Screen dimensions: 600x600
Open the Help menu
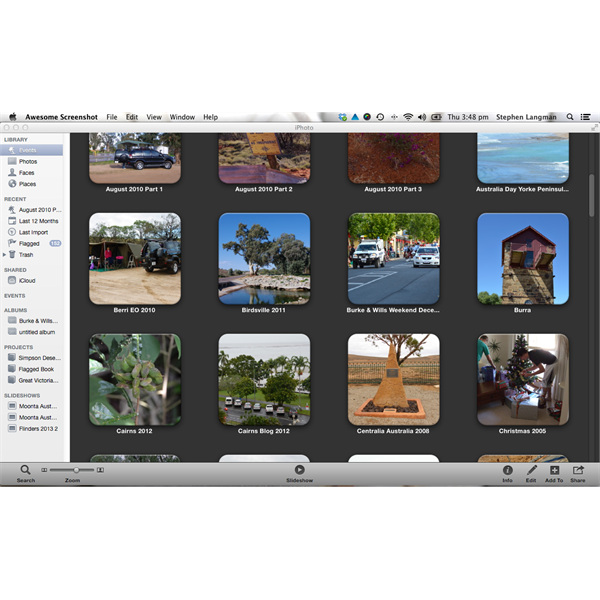pos(210,117)
